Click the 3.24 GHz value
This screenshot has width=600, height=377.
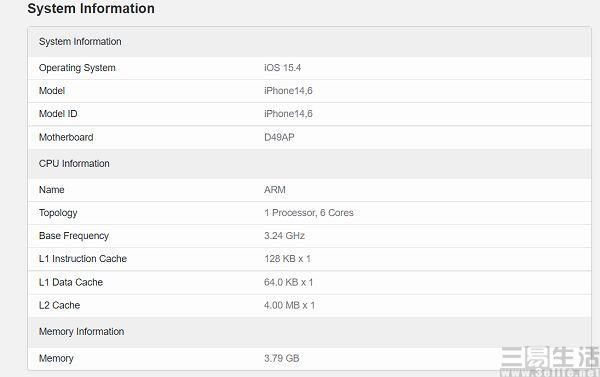[284, 236]
